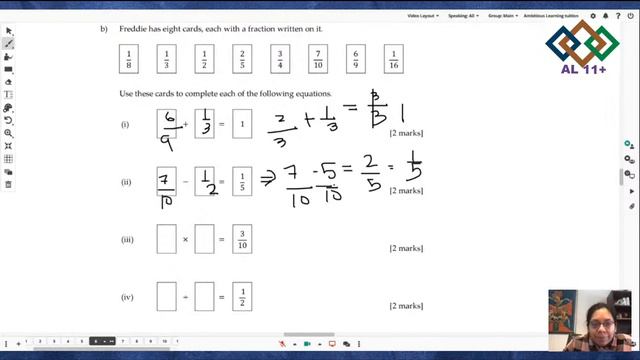Click the trash delete tool

9,184
